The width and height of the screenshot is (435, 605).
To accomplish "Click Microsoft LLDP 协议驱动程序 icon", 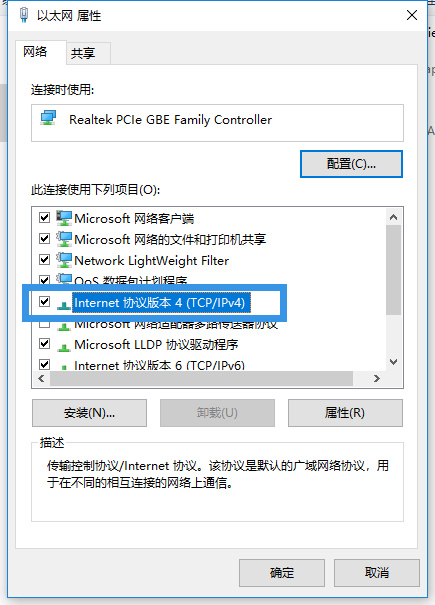I will [x=64, y=346].
